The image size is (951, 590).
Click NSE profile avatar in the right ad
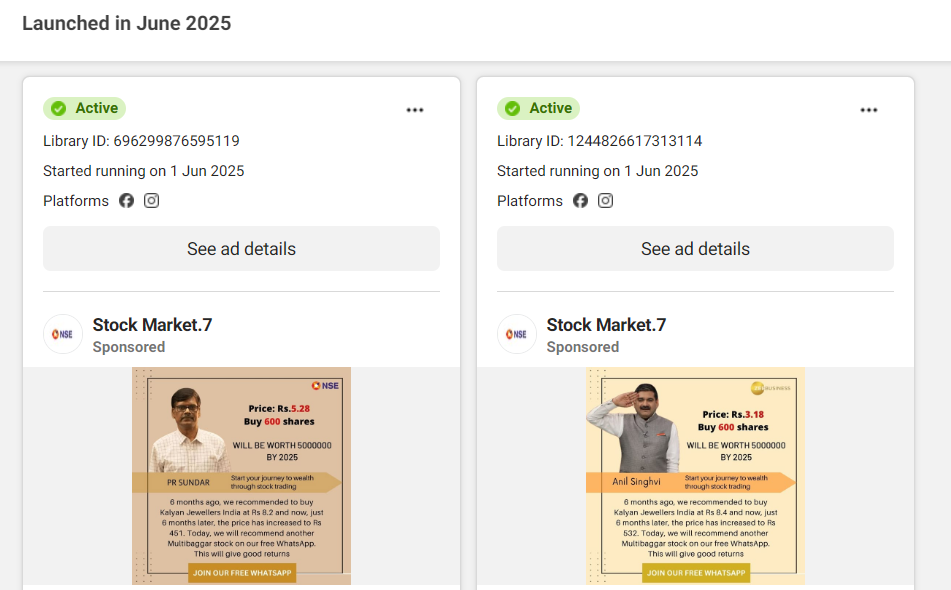coord(517,334)
